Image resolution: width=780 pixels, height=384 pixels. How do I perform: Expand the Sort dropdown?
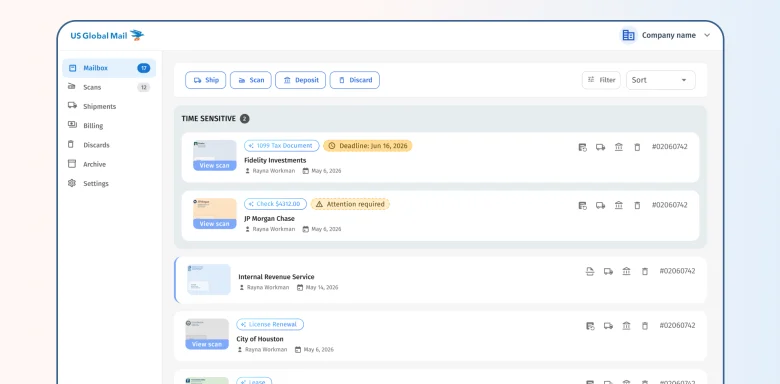tap(661, 80)
